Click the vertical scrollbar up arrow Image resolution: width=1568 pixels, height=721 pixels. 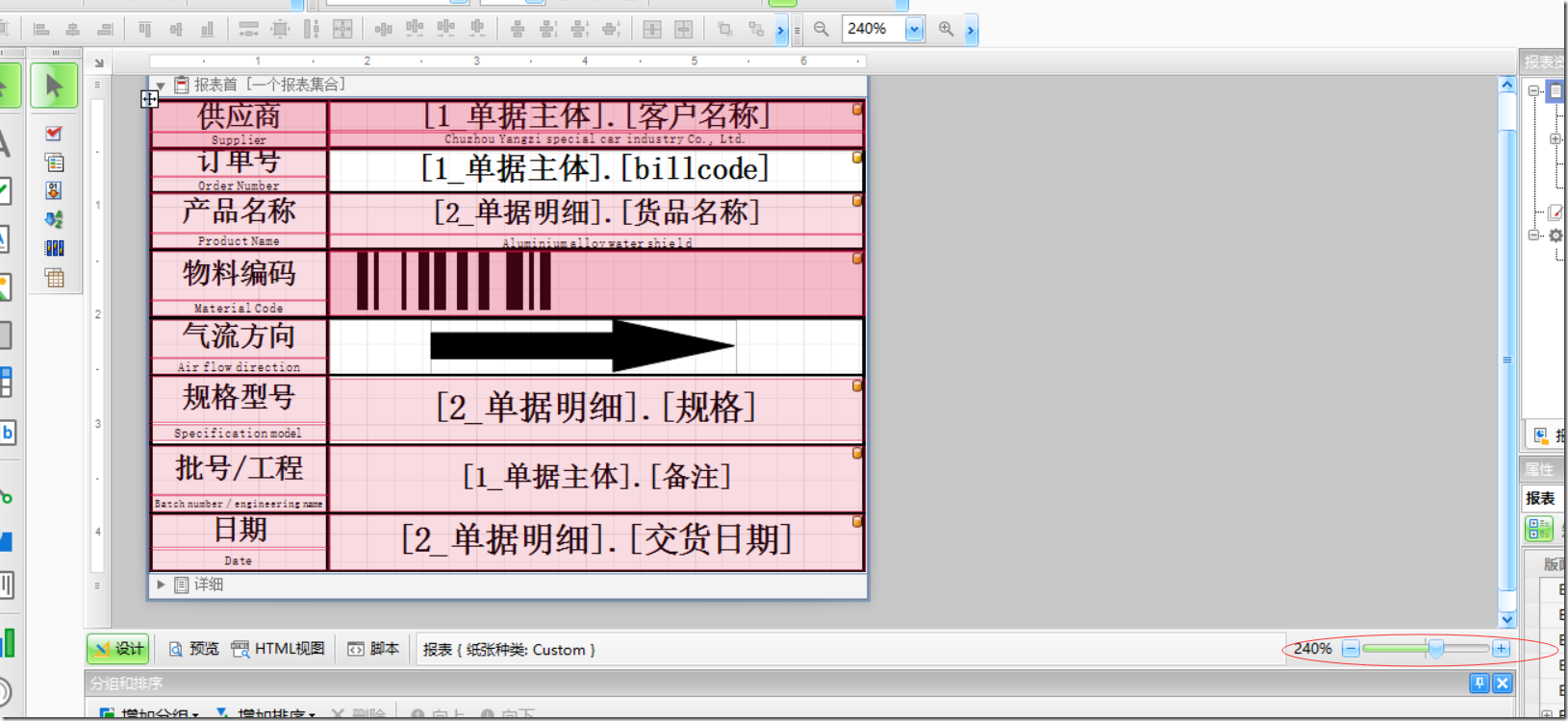point(1507,85)
